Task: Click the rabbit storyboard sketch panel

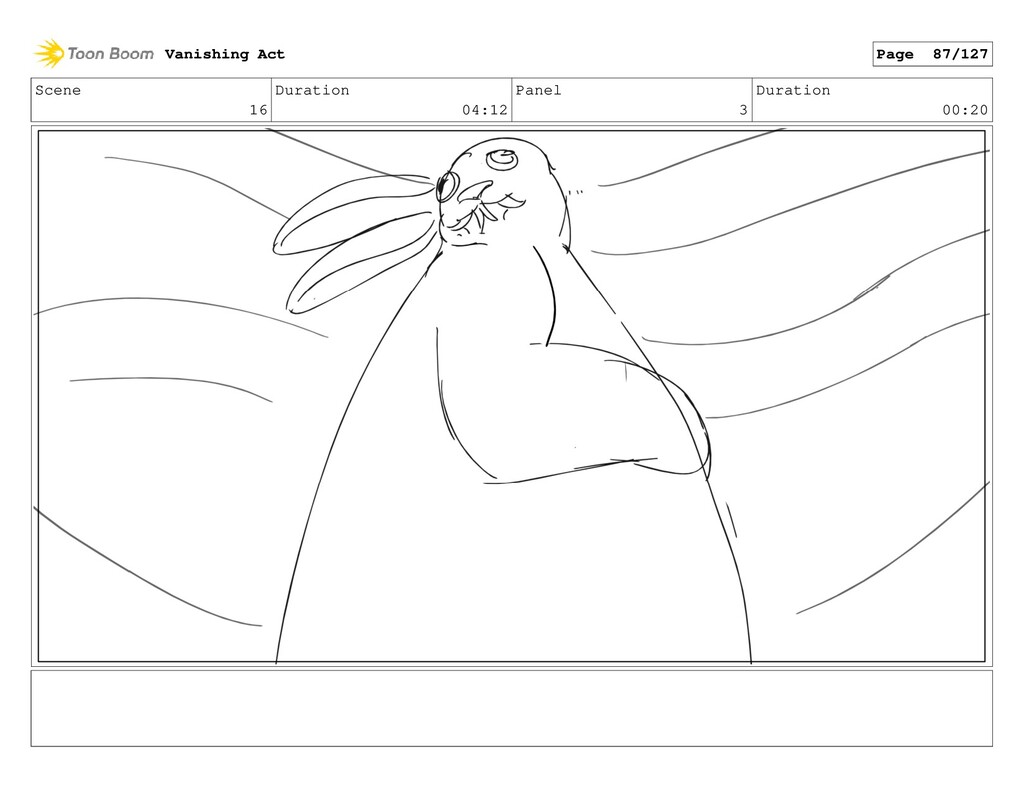Action: pyautogui.click(x=511, y=396)
